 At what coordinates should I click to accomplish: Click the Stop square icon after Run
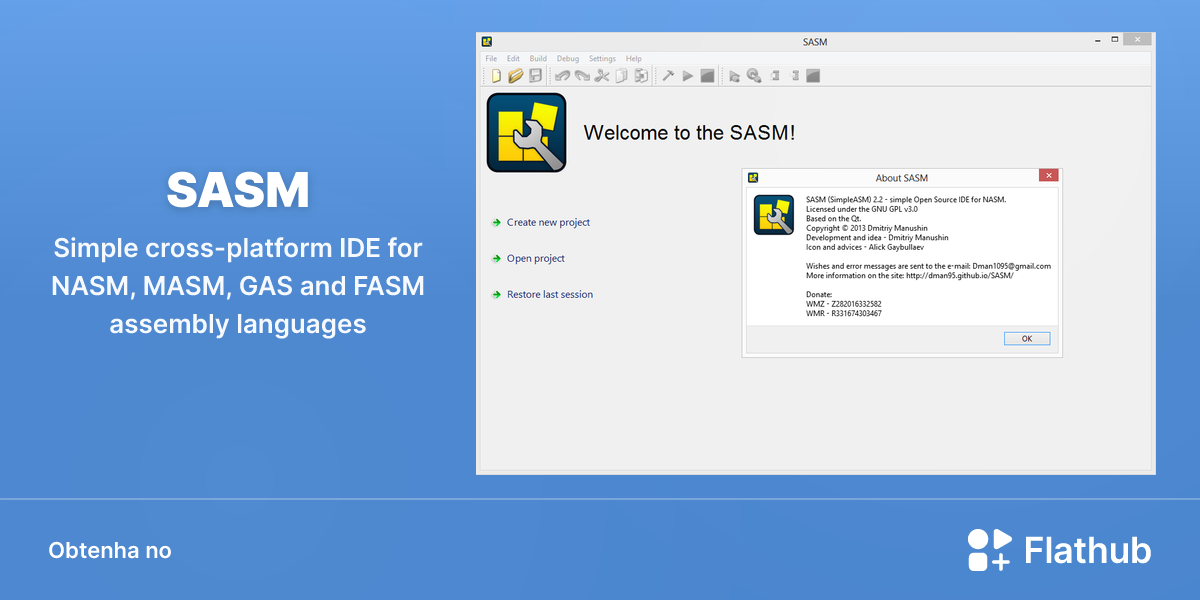(707, 75)
